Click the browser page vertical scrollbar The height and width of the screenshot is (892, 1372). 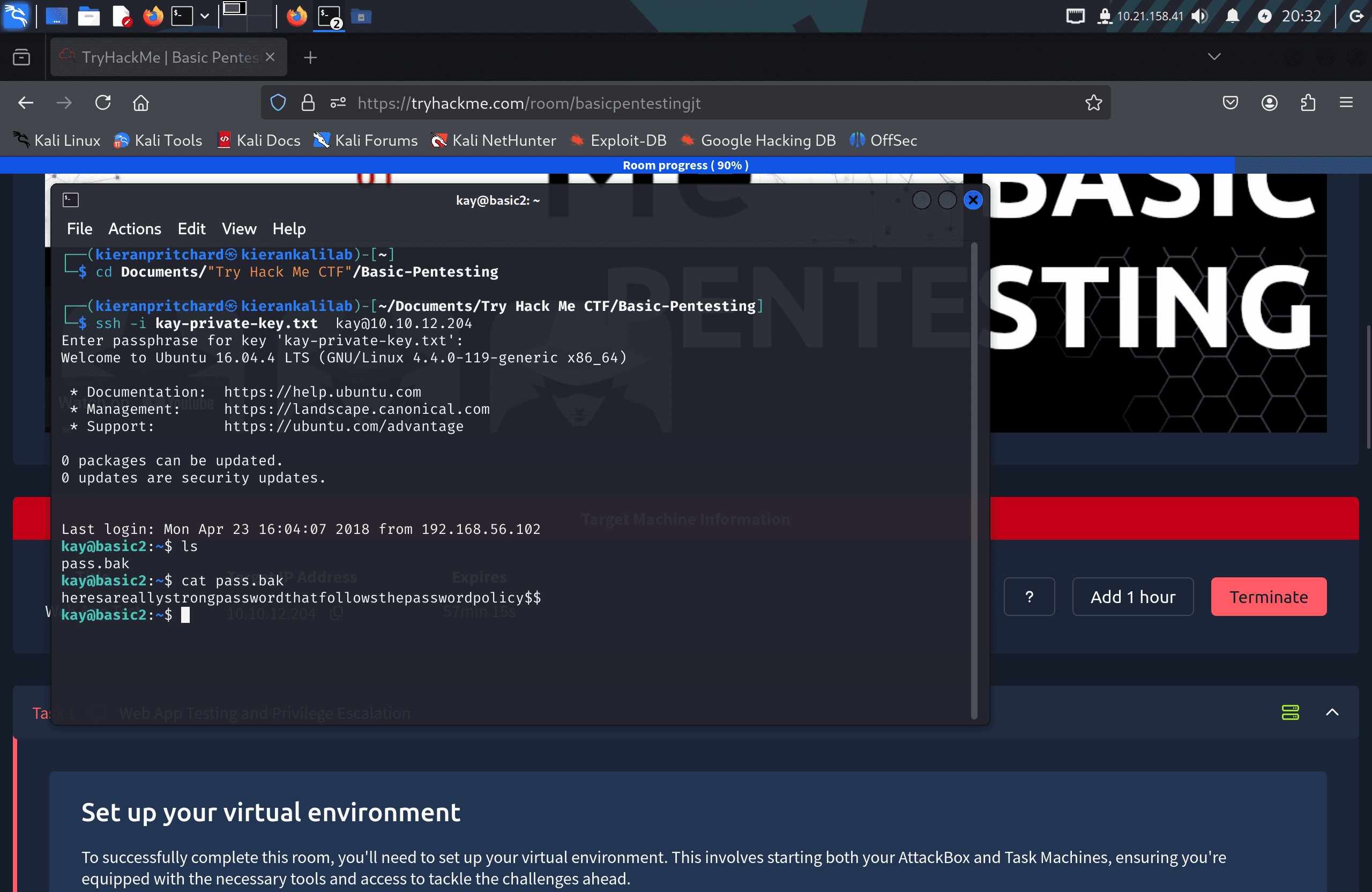[x=1369, y=388]
